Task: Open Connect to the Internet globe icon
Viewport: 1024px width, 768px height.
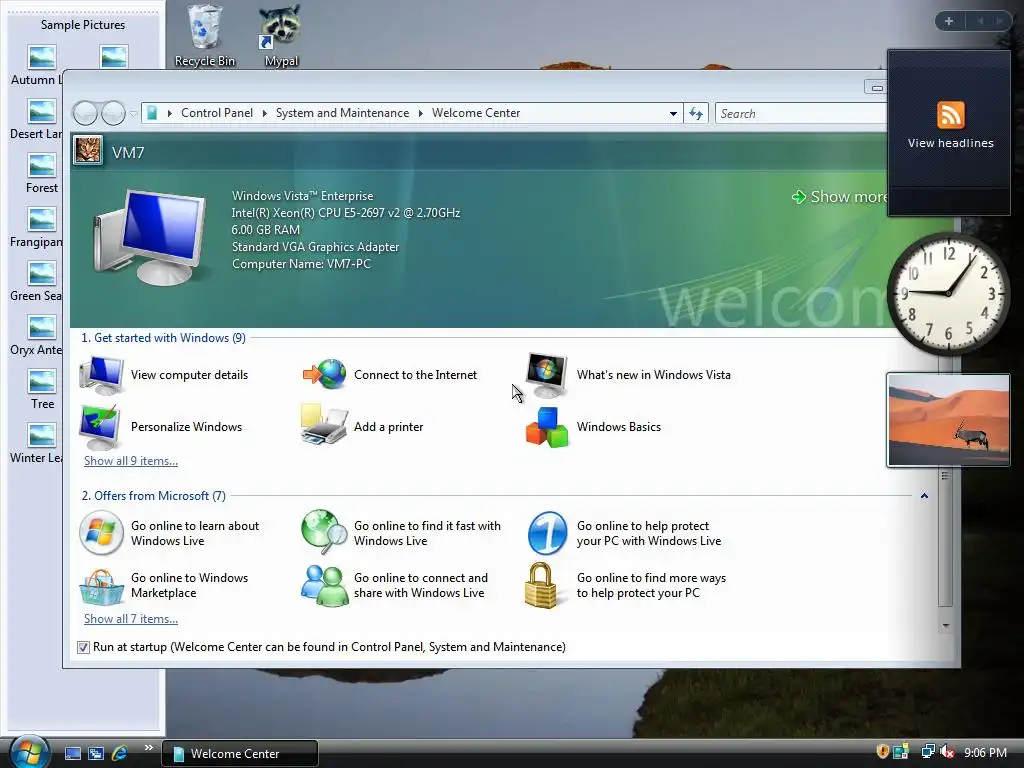Action: 324,374
